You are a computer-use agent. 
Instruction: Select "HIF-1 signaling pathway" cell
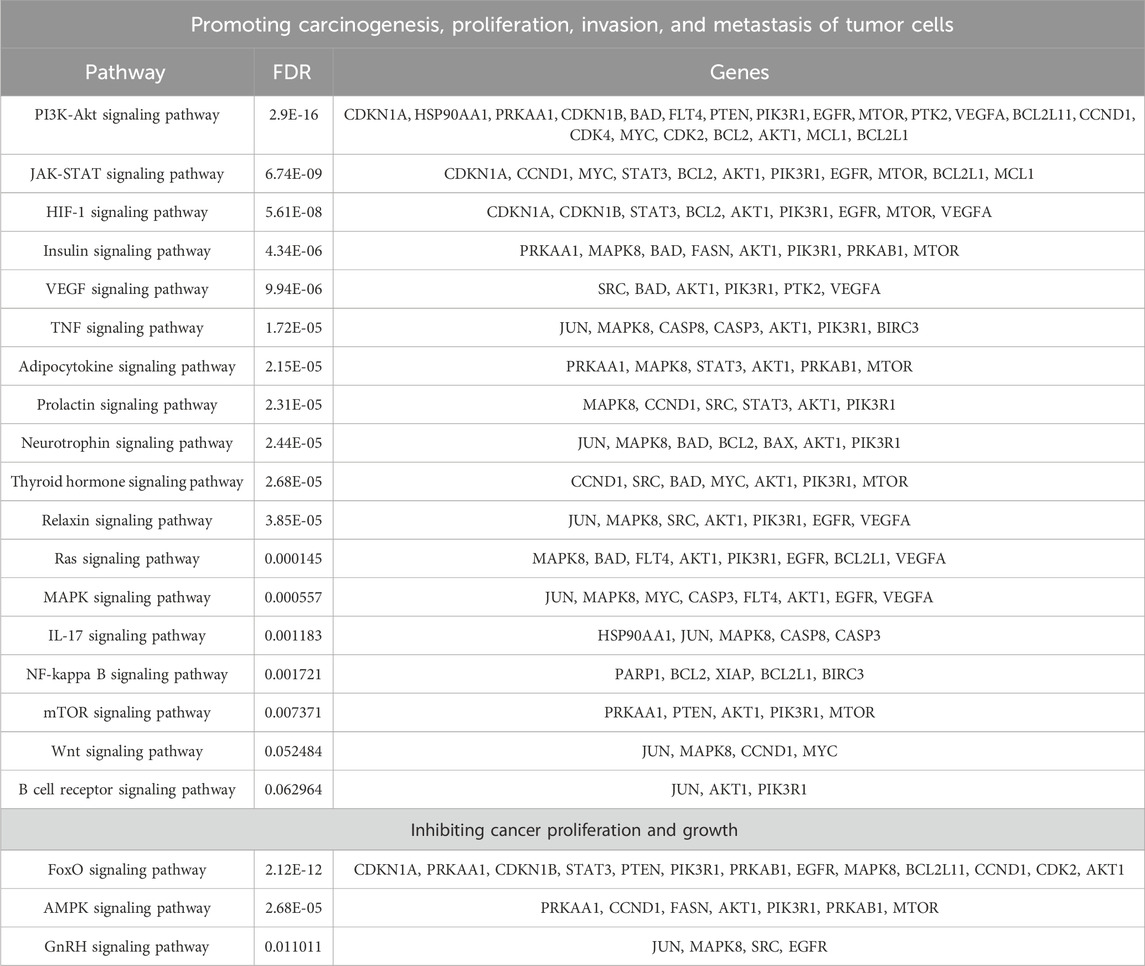[x=127, y=212]
